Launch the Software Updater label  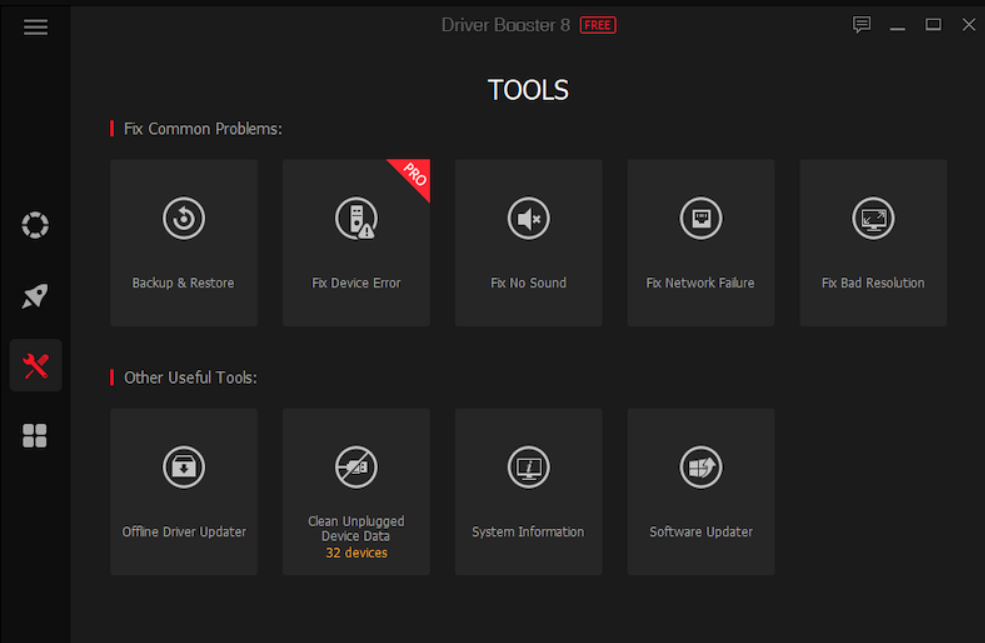coord(701,532)
